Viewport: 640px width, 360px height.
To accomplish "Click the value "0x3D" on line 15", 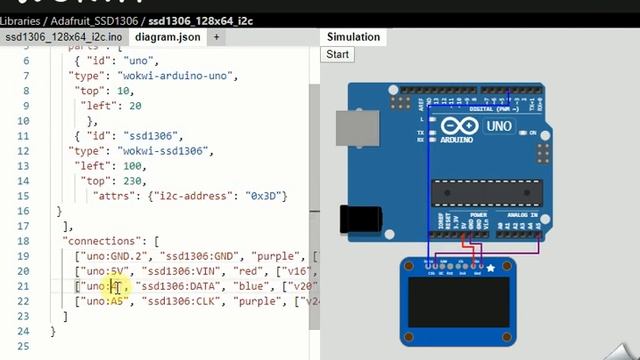I will (x=263, y=196).
